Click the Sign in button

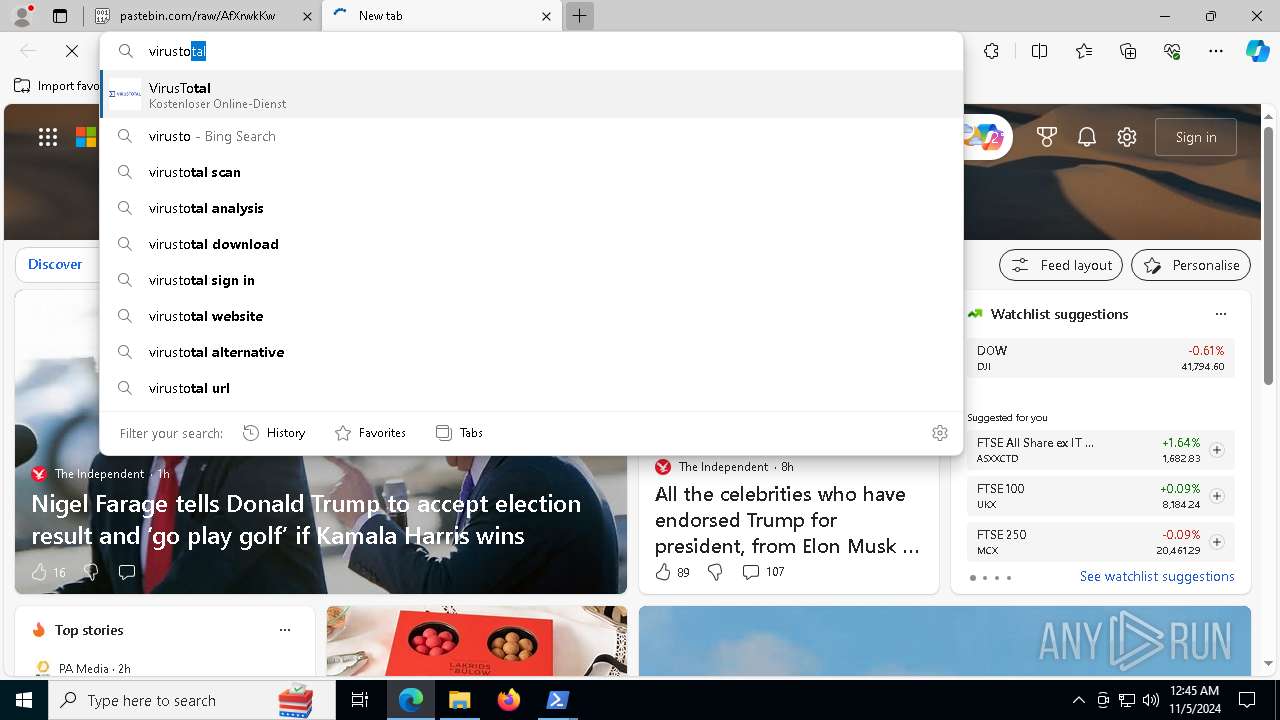[1196, 137]
